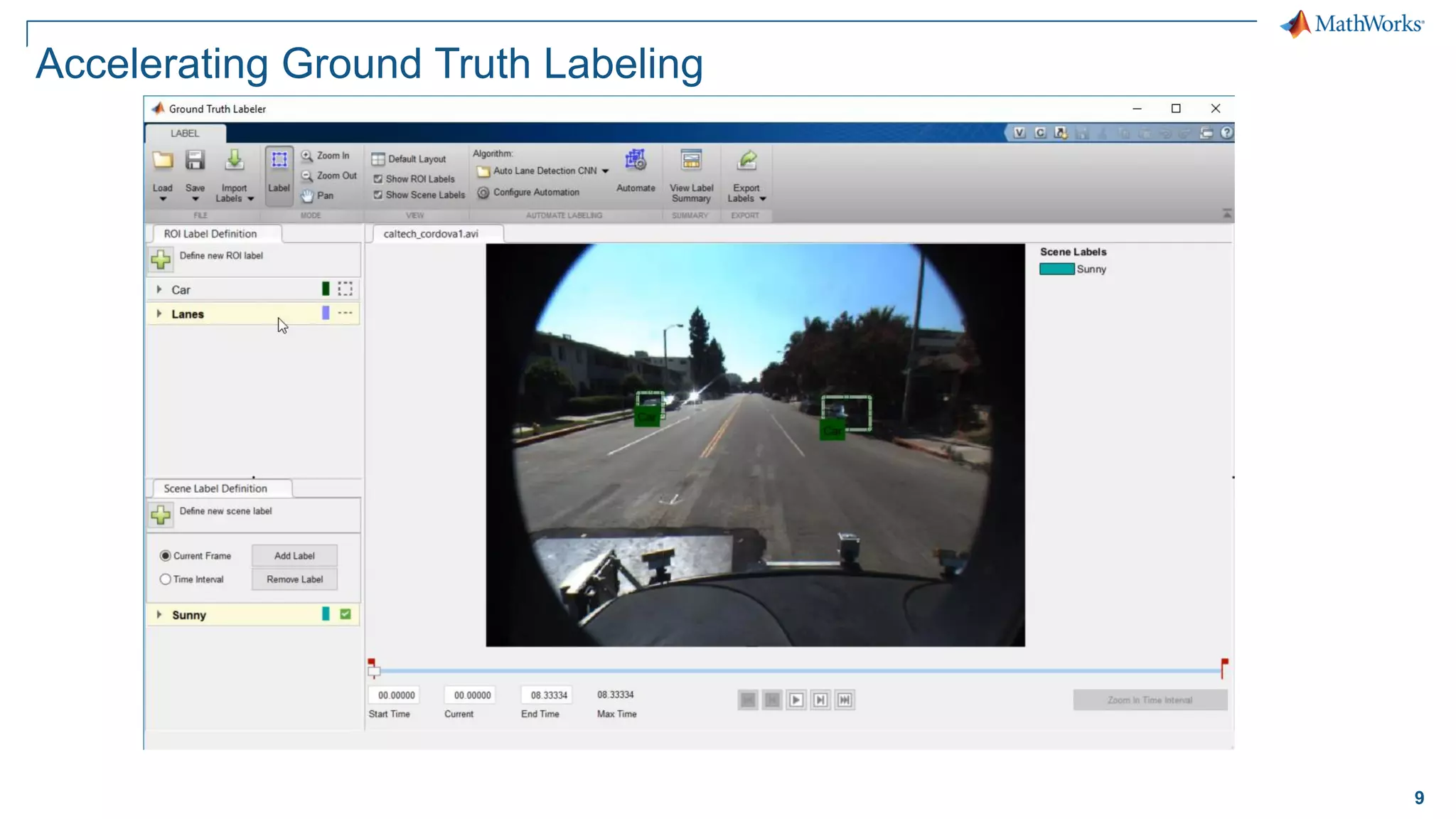
Task: Open the Export Labels dropdown arrow
Action: (763, 199)
